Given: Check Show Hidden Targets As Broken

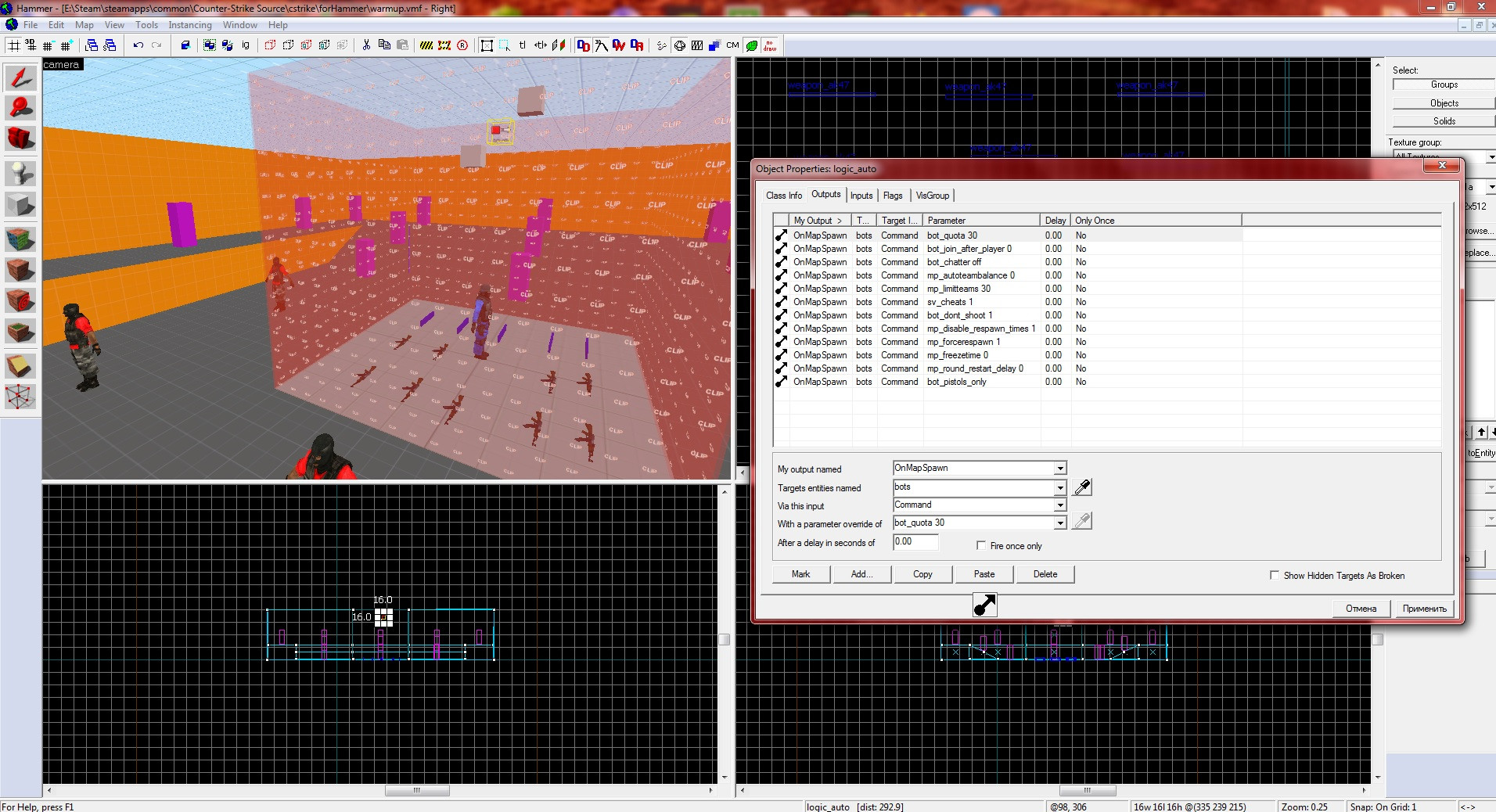Looking at the screenshot, I should 1275,575.
